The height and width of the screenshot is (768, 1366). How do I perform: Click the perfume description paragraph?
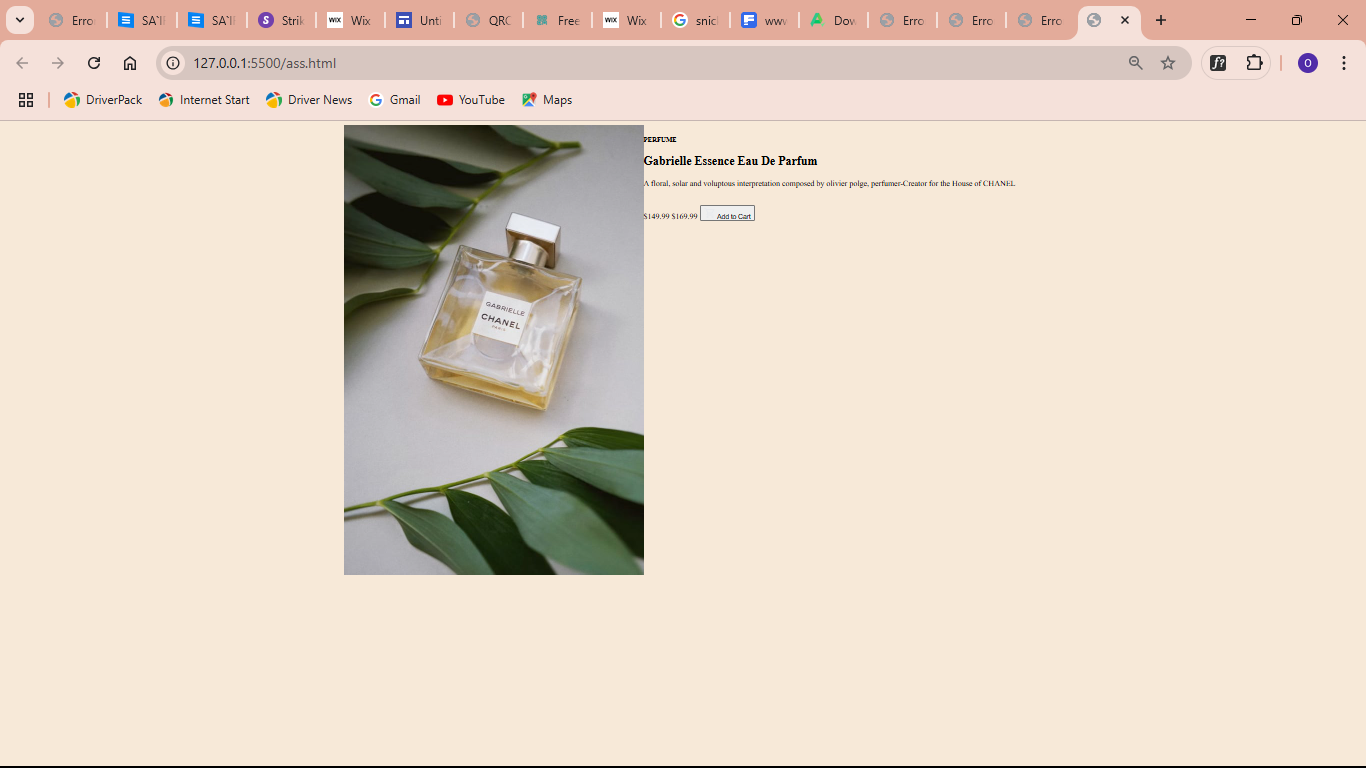click(829, 184)
